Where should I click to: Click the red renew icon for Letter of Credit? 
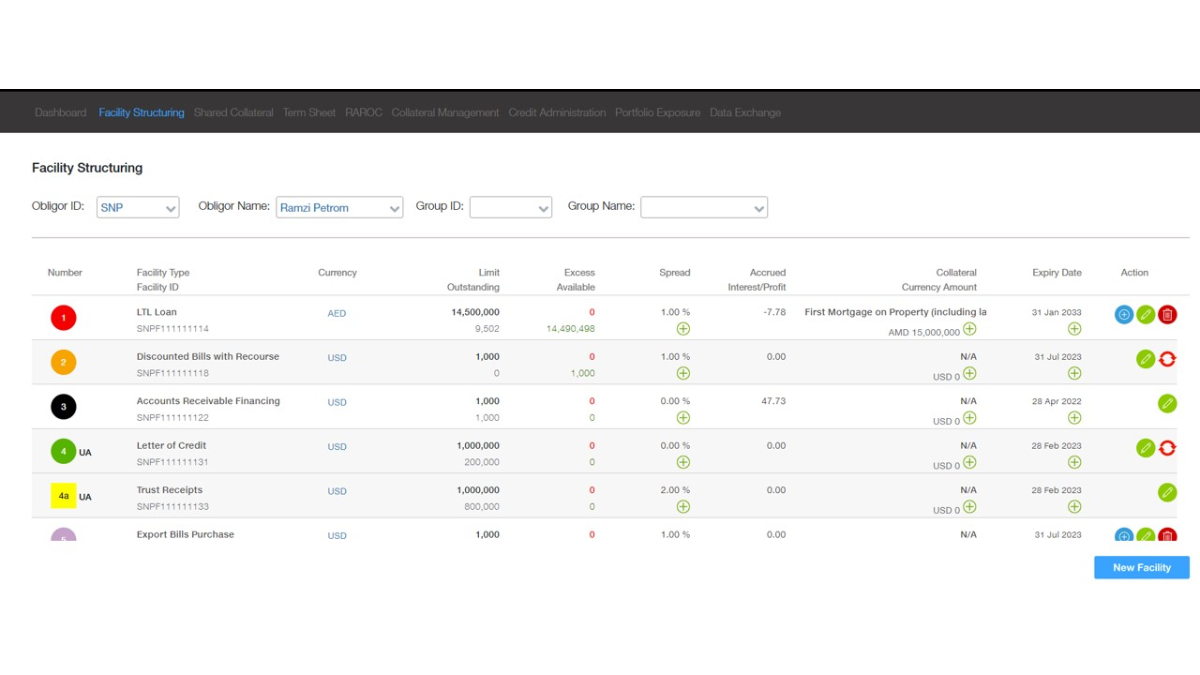[1167, 448]
